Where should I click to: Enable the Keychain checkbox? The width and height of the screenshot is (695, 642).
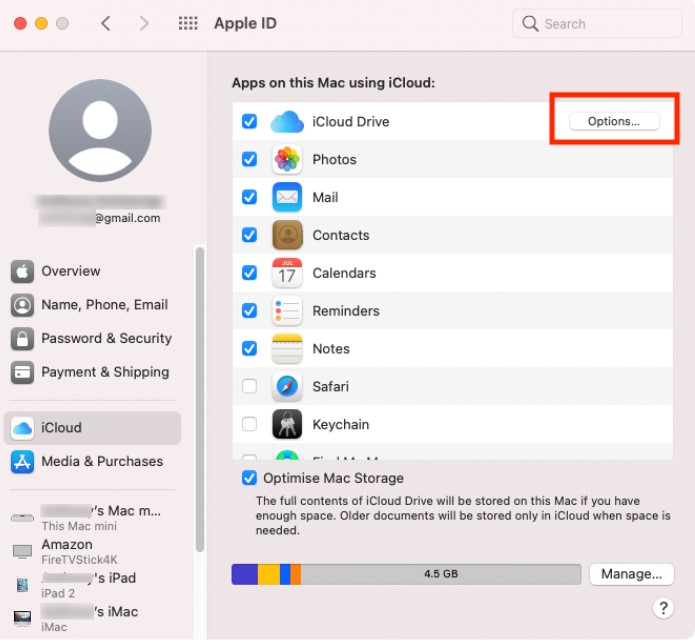[249, 424]
